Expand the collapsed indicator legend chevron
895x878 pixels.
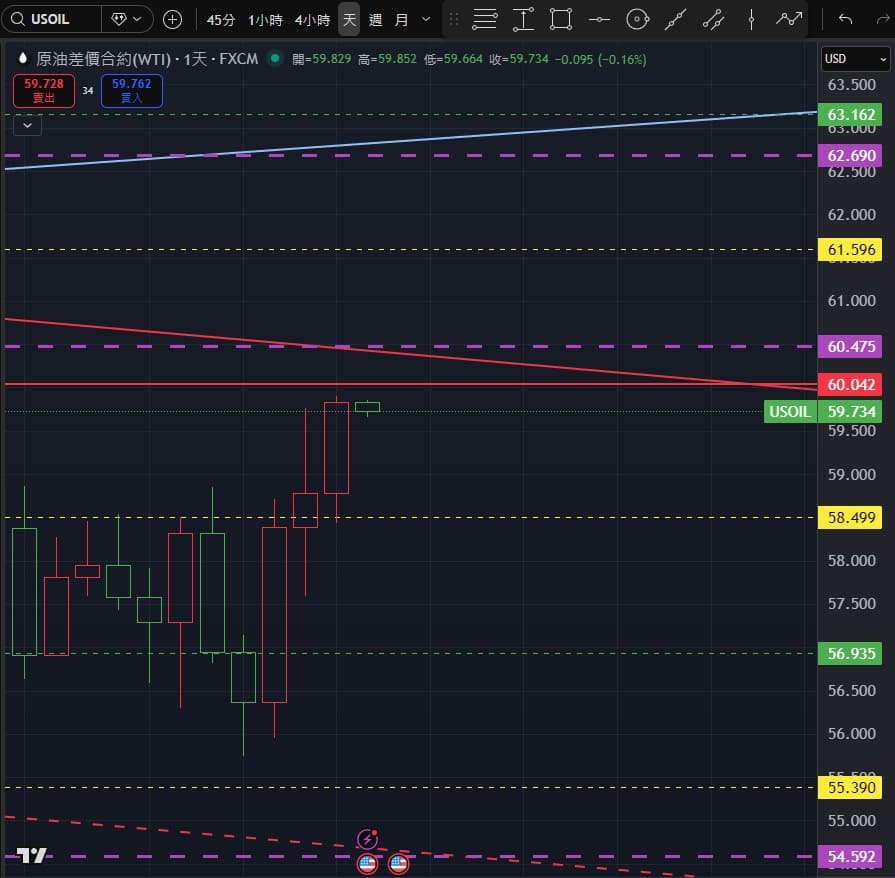27,125
